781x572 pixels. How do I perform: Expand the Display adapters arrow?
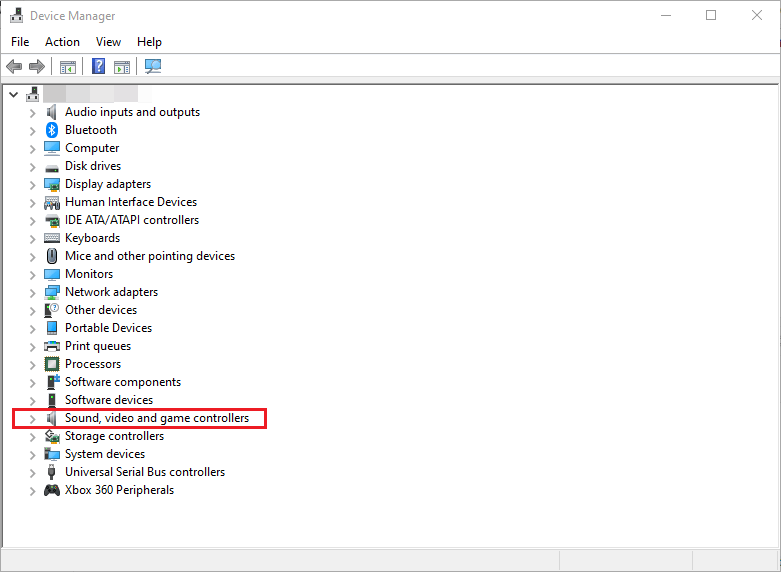[x=32, y=185]
